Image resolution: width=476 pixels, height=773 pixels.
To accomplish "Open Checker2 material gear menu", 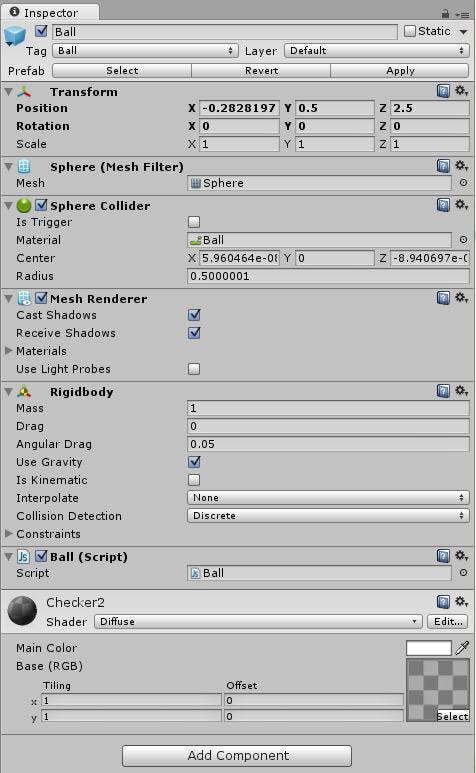I will 461,601.
